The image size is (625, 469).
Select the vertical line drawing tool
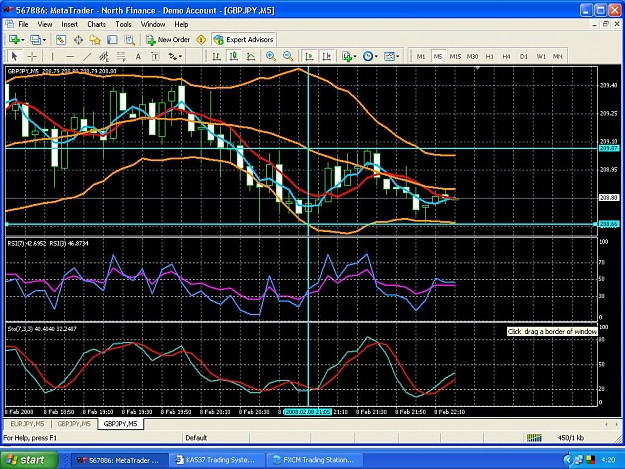tap(52, 56)
